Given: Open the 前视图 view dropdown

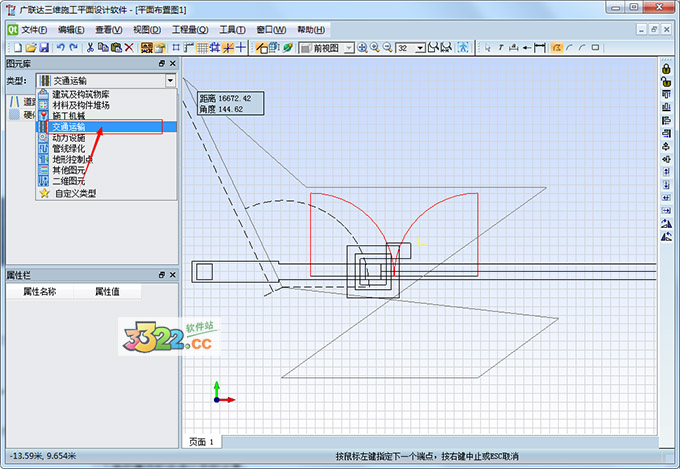Looking at the screenshot, I should click(x=347, y=47).
